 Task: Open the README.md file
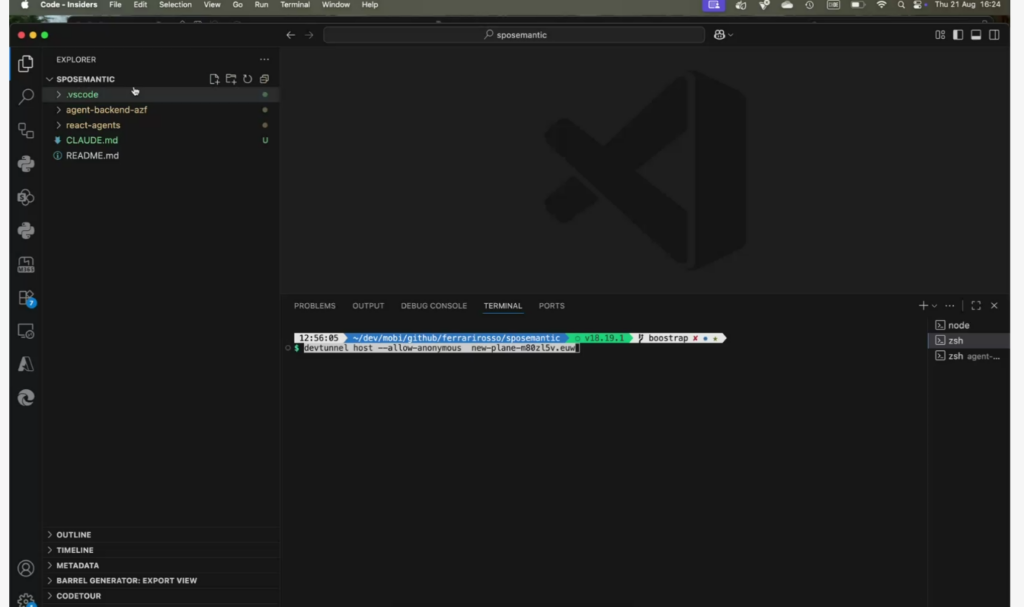pyautogui.click(x=161, y=156)
